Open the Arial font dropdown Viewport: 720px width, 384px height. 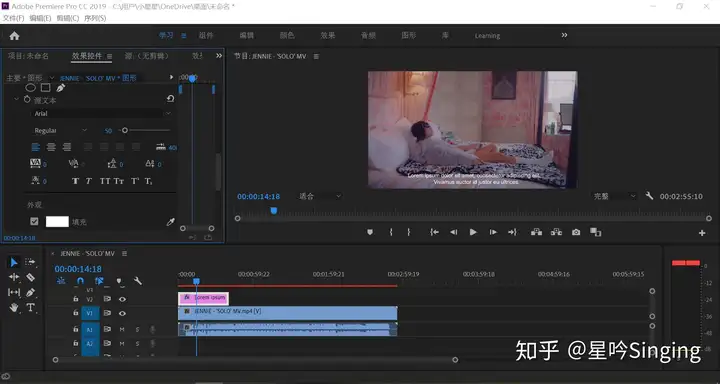point(102,113)
